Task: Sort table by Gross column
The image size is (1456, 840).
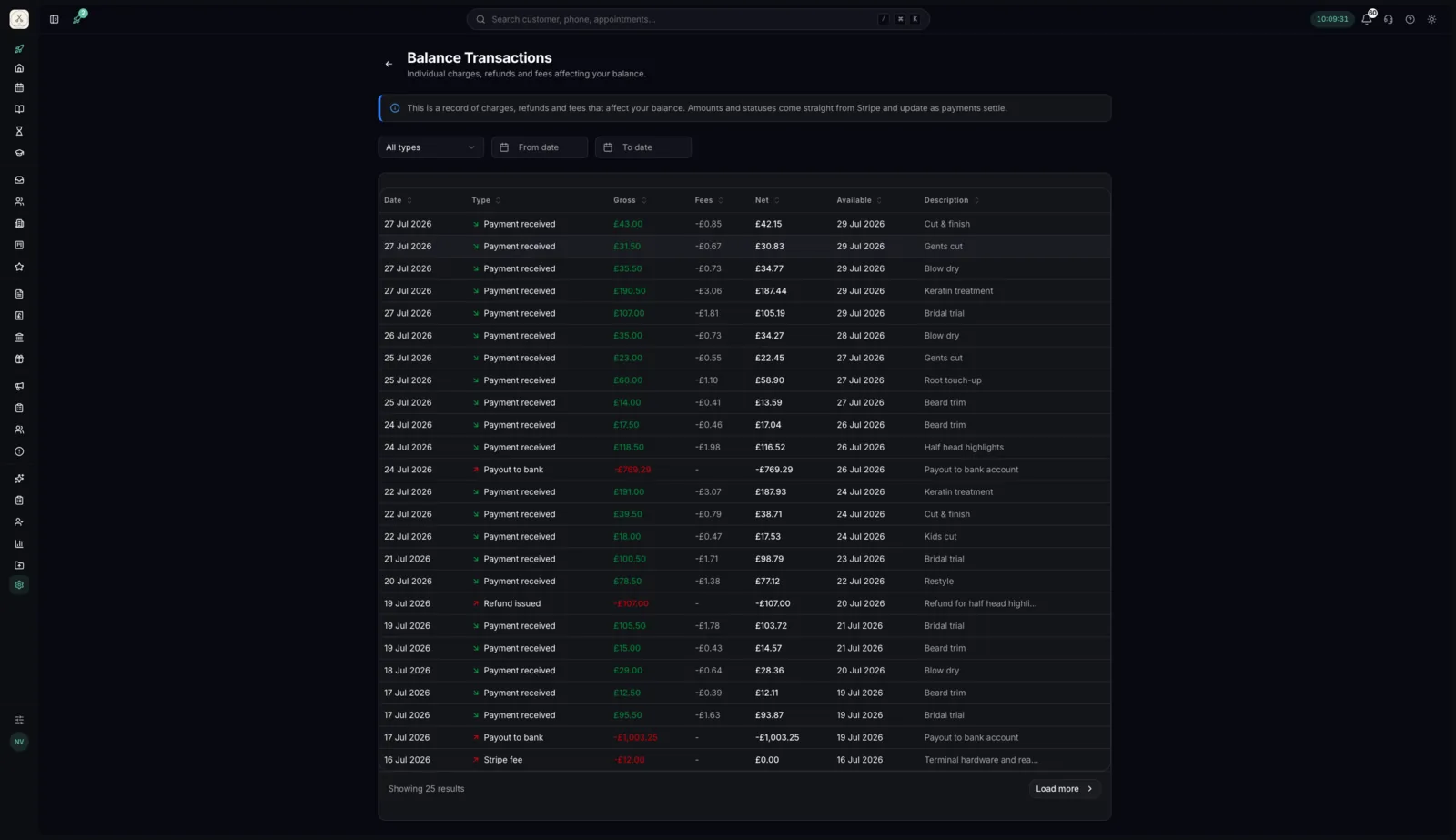Action: click(630, 200)
